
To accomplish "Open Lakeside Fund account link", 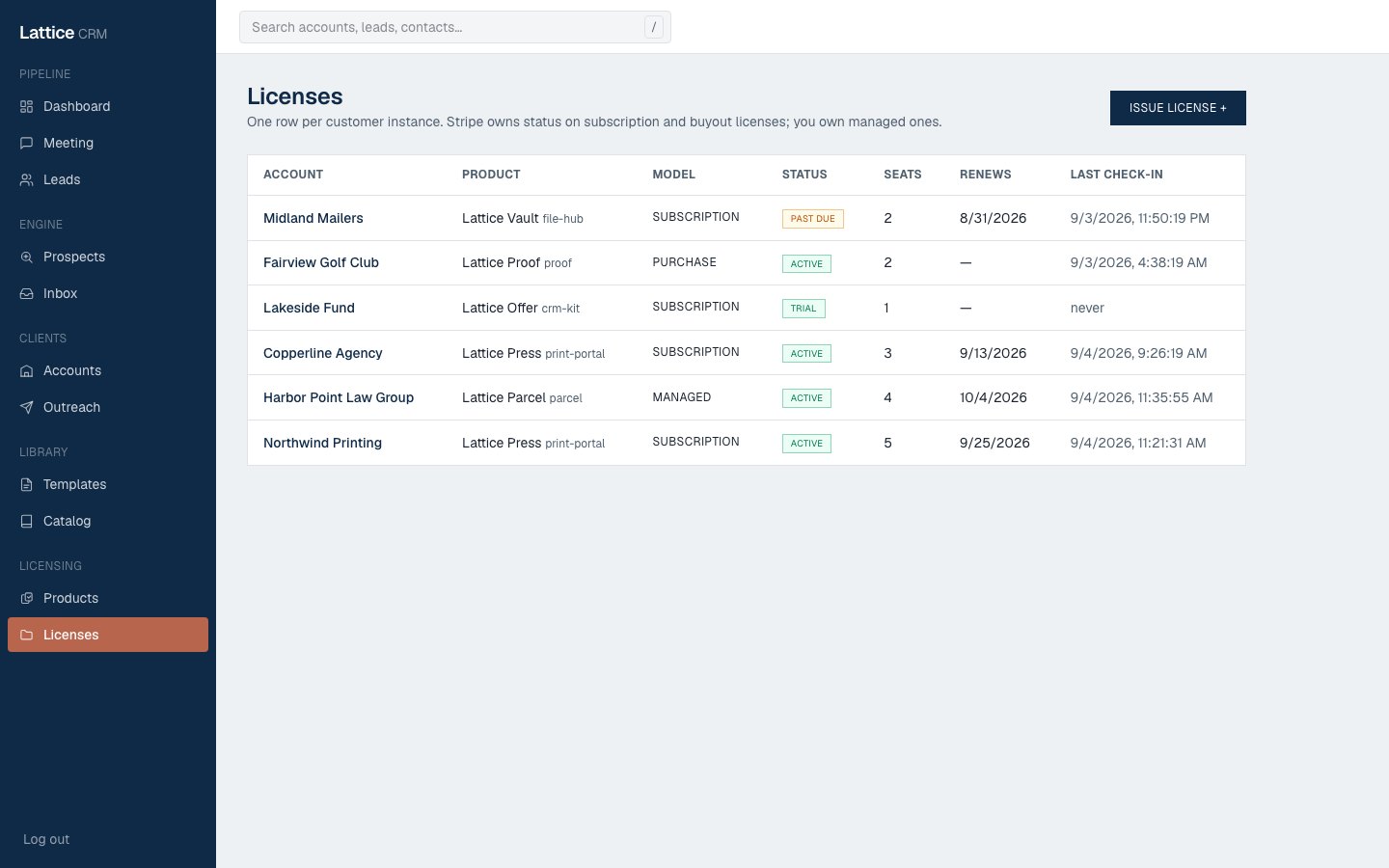I will pos(309,308).
